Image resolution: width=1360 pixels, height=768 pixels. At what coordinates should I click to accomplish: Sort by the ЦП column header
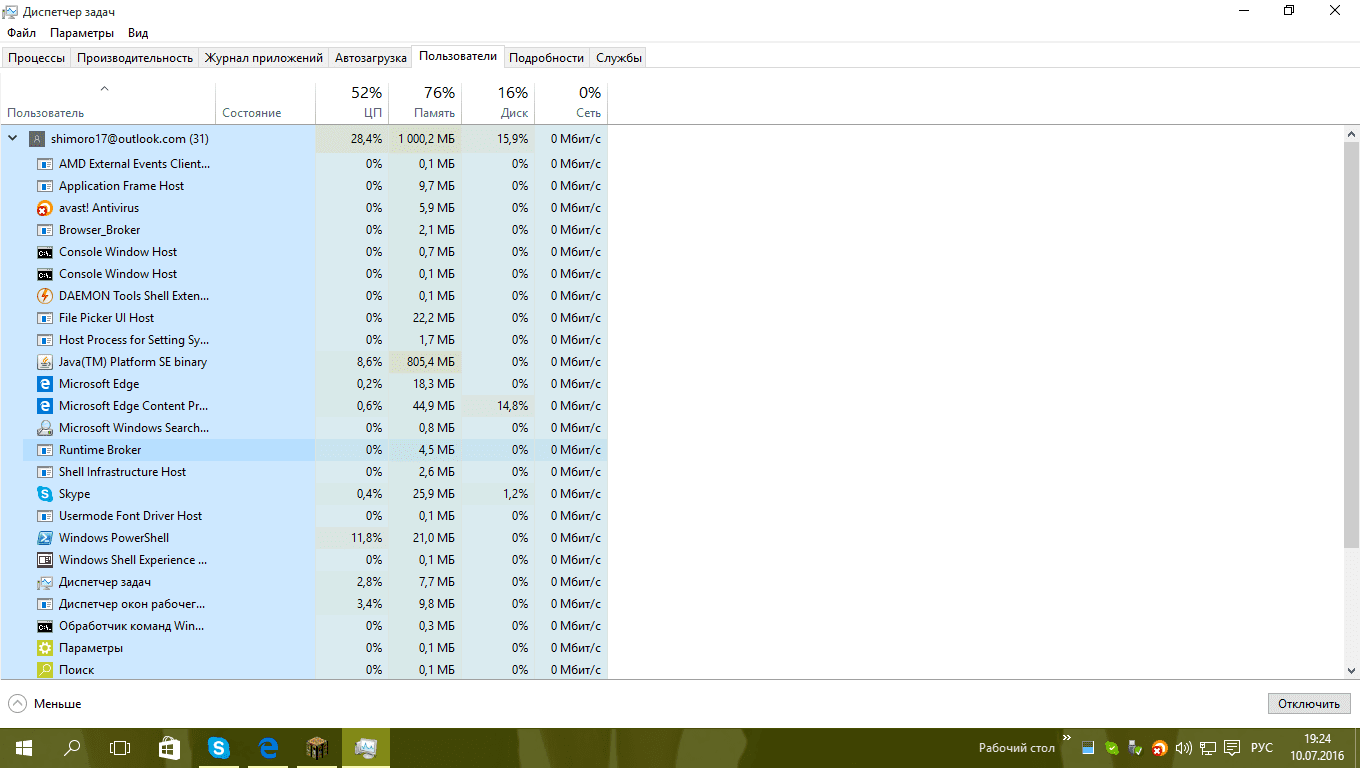pos(352,102)
